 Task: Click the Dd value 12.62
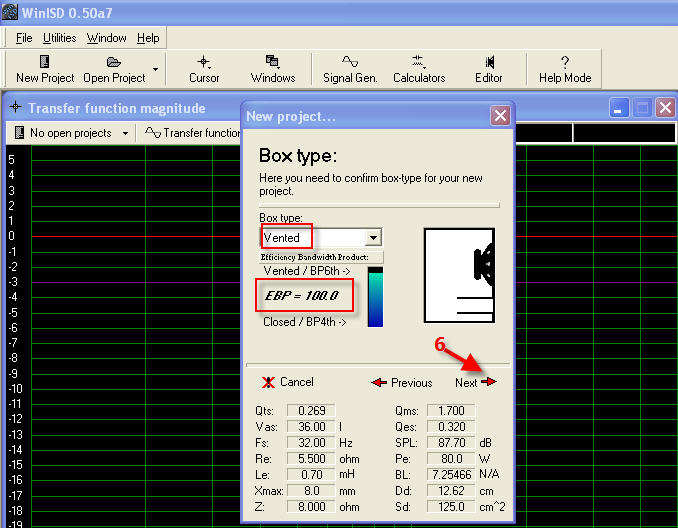coord(451,491)
